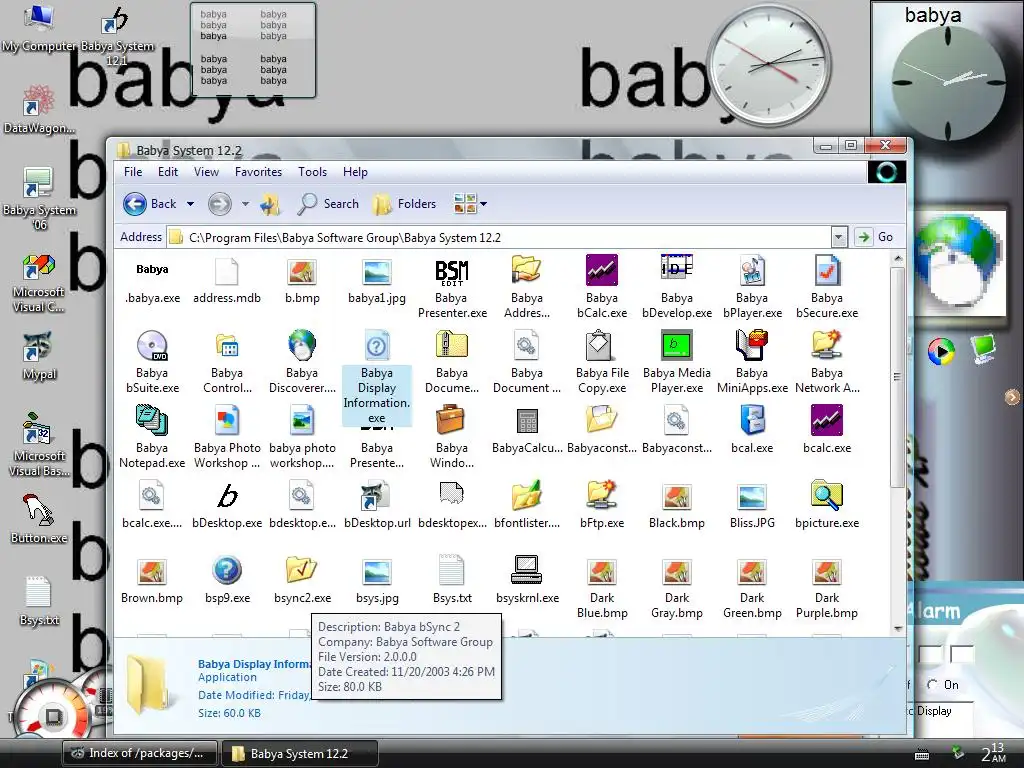This screenshot has width=1024, height=768.
Task: Select the Babya bSuite.exe DVD icon
Action: pyautogui.click(x=152, y=345)
